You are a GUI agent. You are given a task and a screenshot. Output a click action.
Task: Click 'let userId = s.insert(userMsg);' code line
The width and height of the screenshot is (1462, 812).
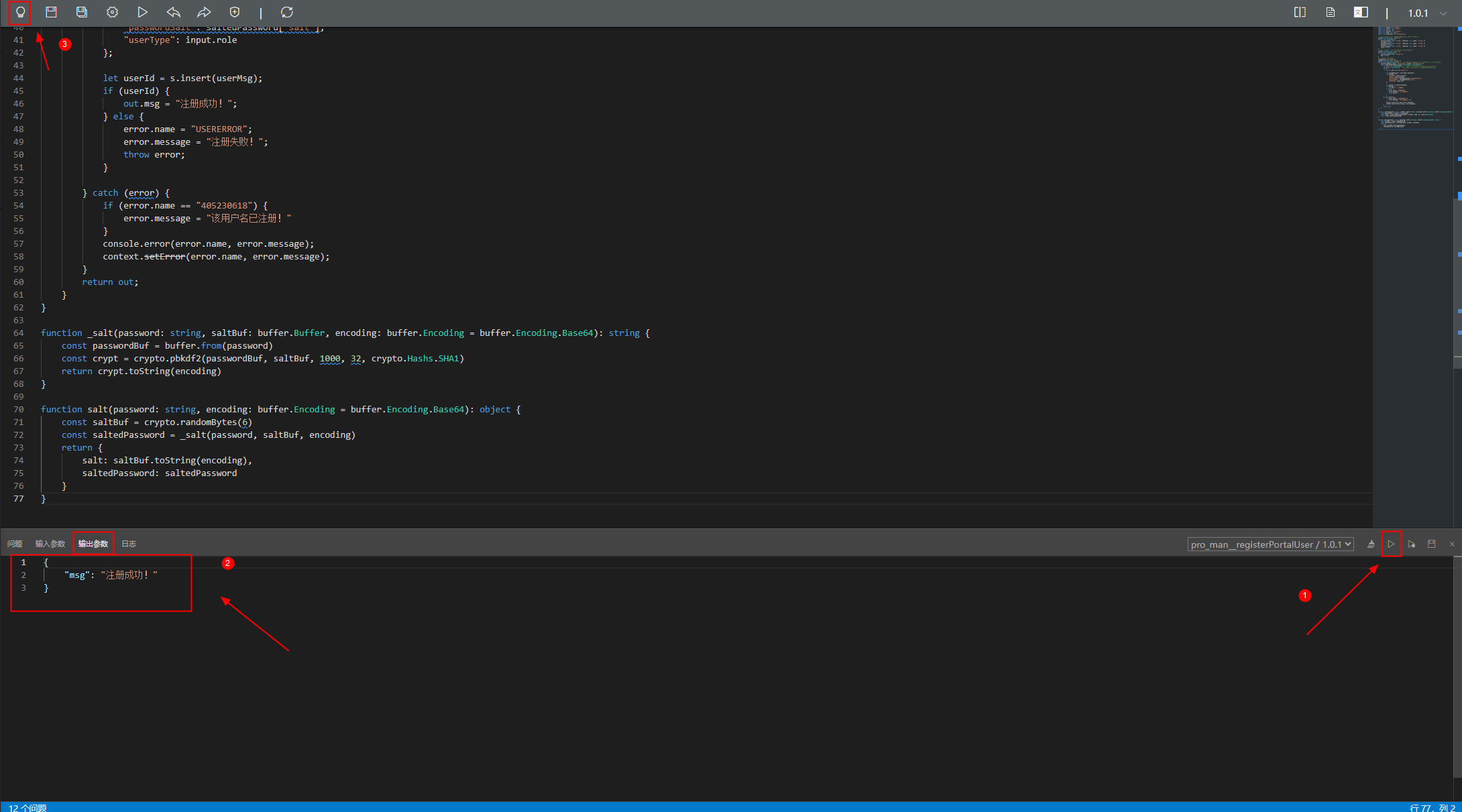pyautogui.click(x=182, y=78)
